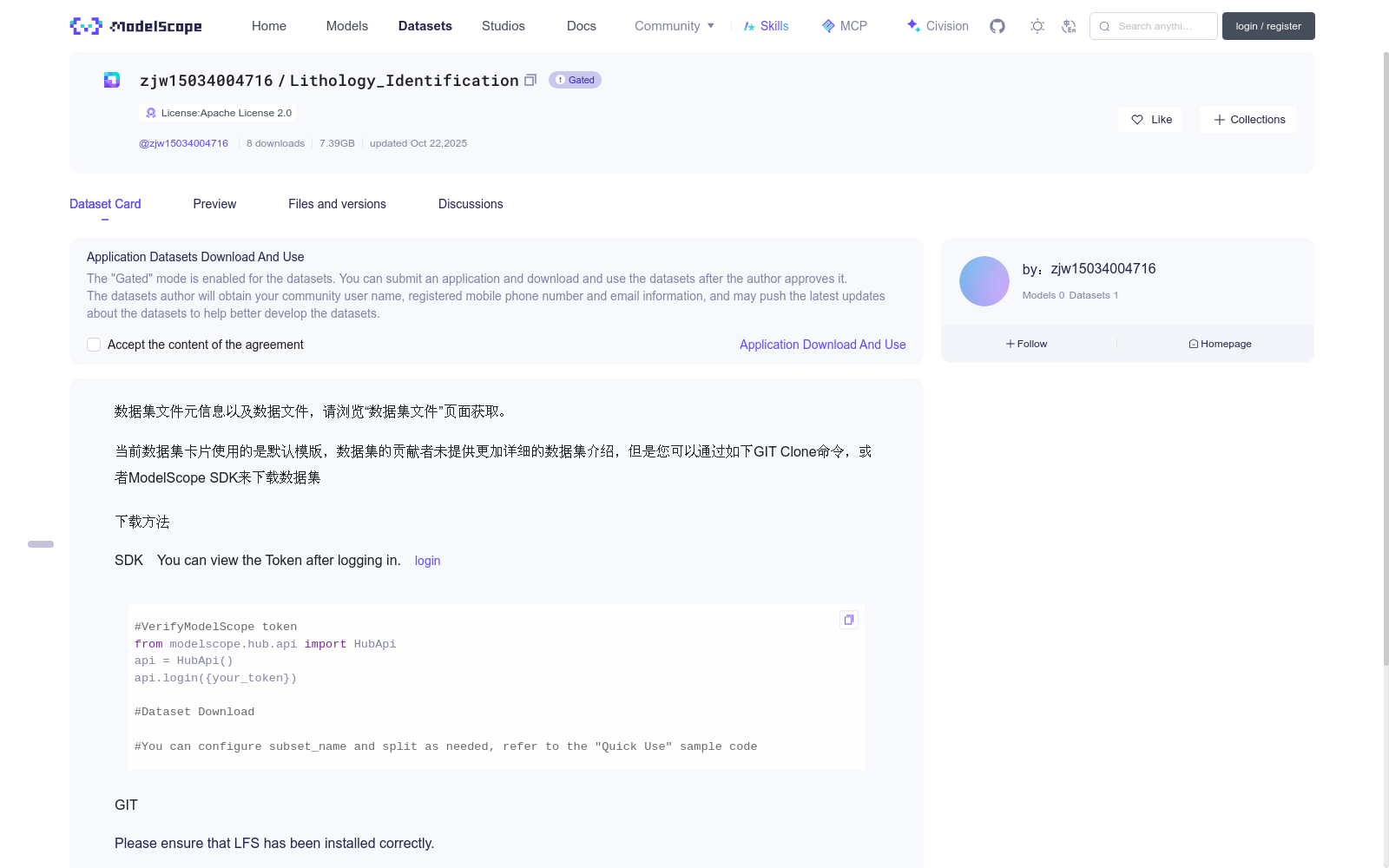This screenshot has height=868, width=1389.
Task: Click the Like button
Action: coord(1150,120)
